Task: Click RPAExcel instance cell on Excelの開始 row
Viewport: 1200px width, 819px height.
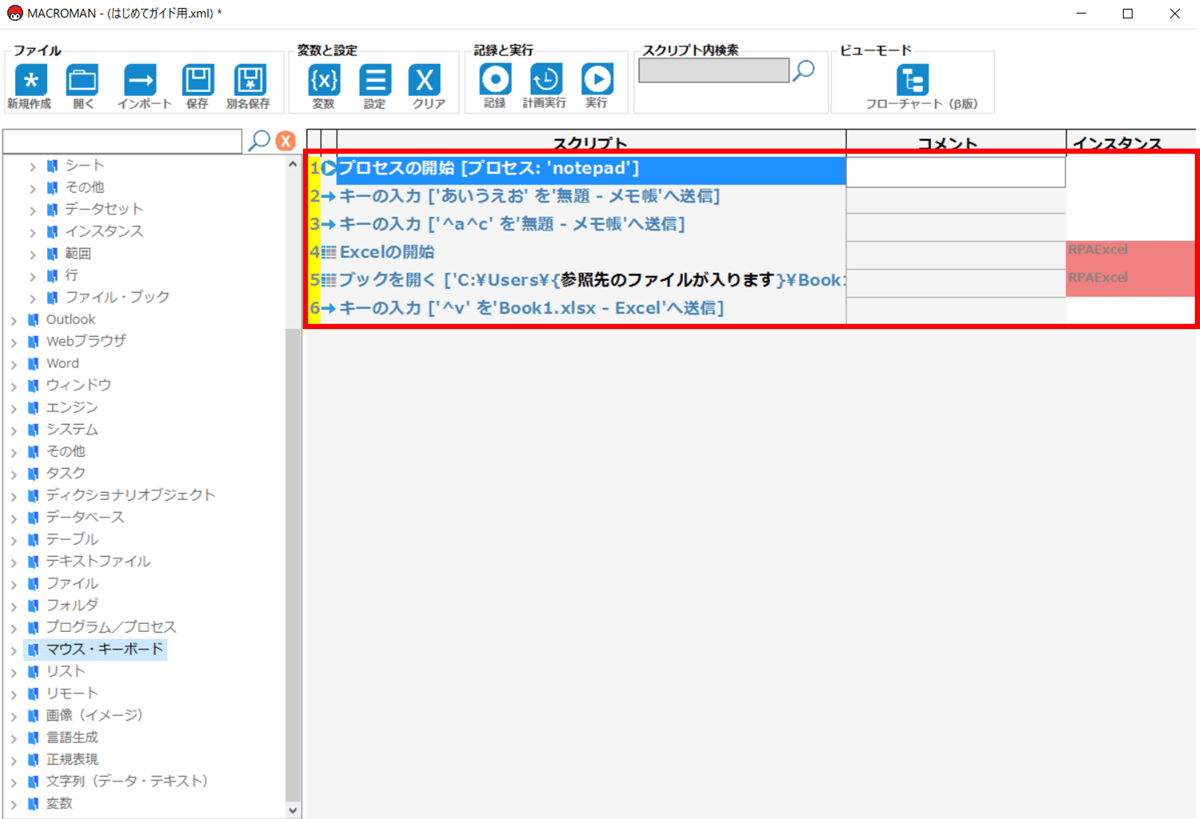Action: 1130,254
